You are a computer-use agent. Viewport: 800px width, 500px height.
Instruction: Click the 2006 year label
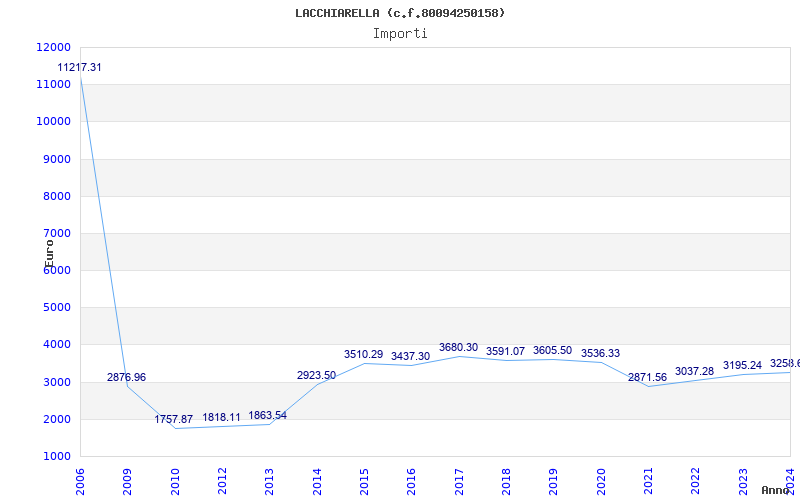tap(80, 481)
